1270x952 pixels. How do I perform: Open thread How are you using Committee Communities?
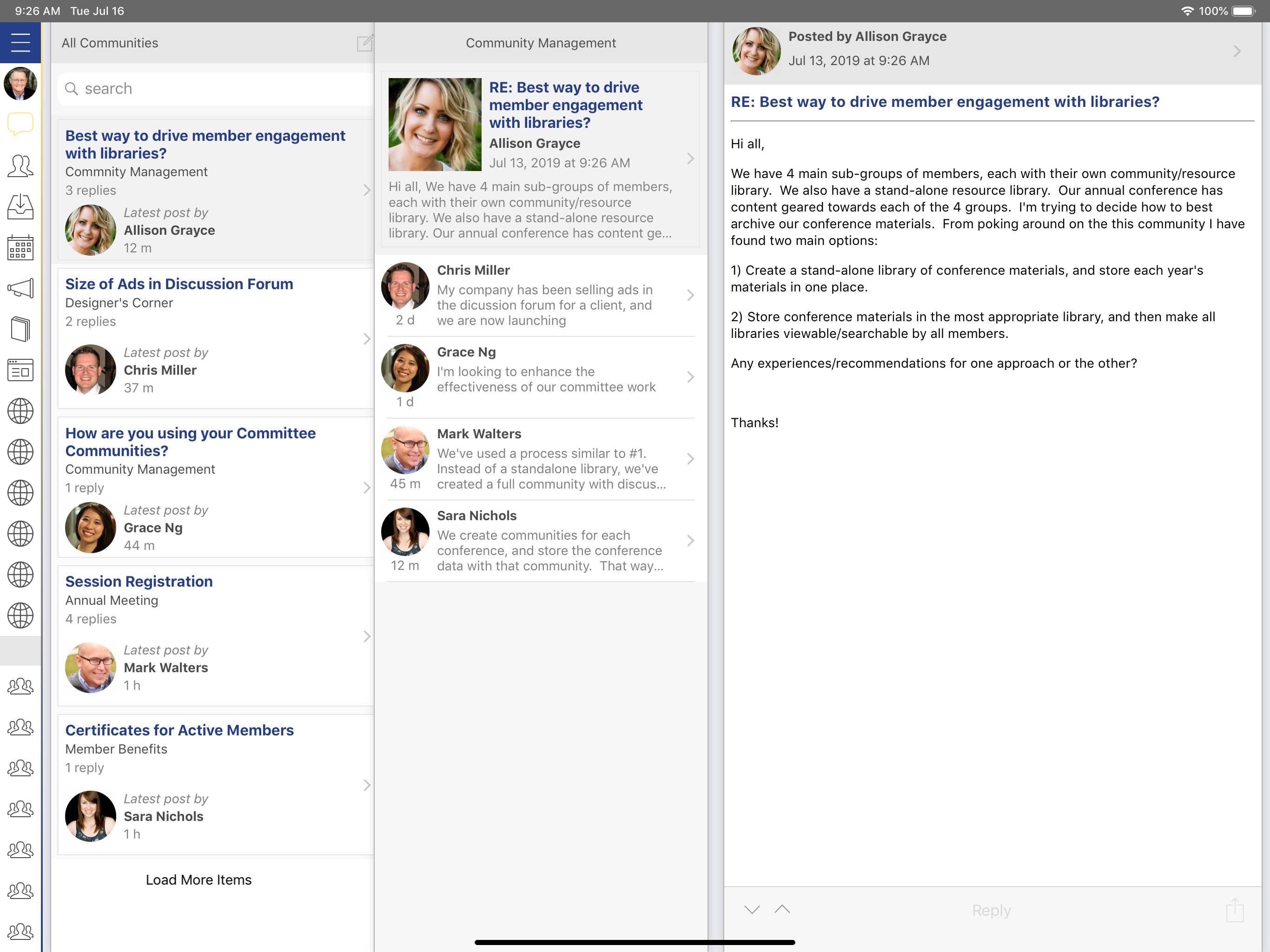point(215,487)
